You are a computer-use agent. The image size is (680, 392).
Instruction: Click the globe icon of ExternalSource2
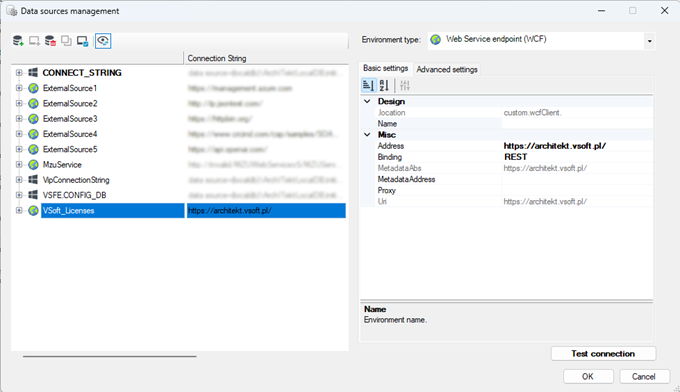click(33, 104)
